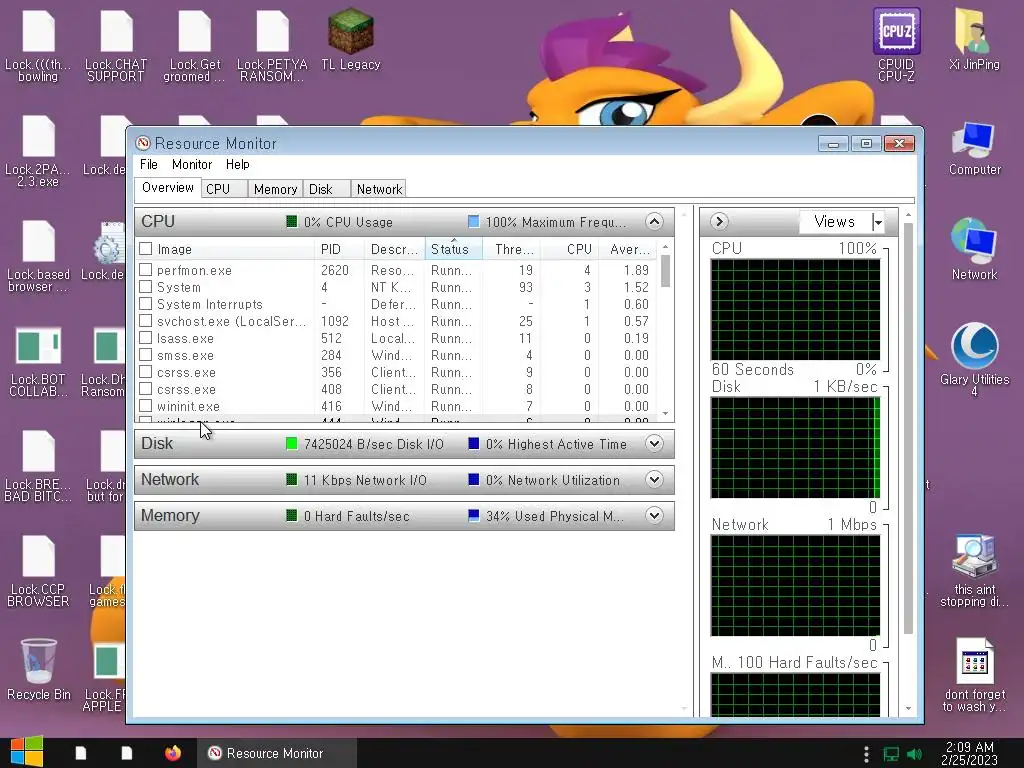Open the Views dropdown arrow
Image resolution: width=1024 pixels, height=768 pixels.
coord(878,222)
